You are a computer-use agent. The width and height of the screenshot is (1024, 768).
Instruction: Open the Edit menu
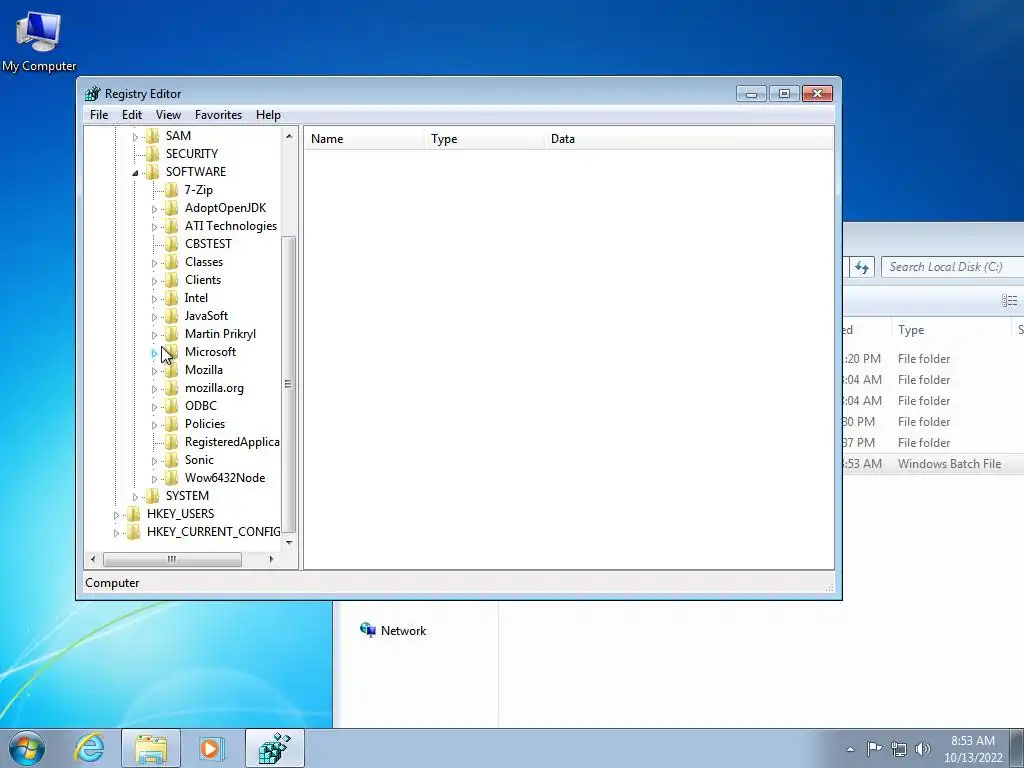coord(131,115)
